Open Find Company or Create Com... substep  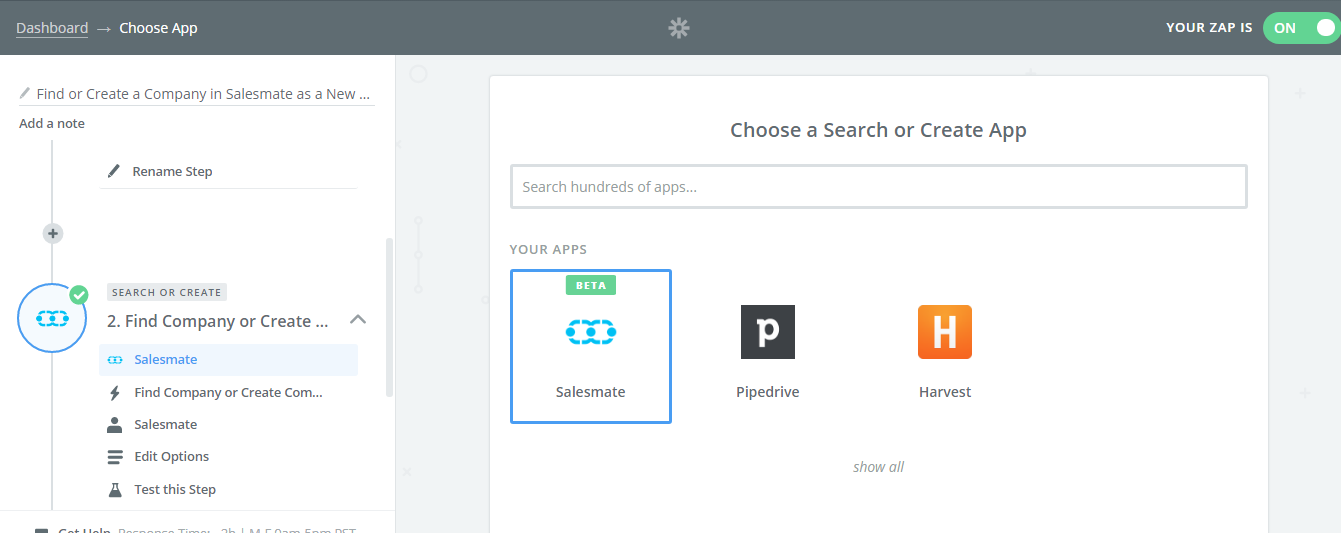(228, 393)
